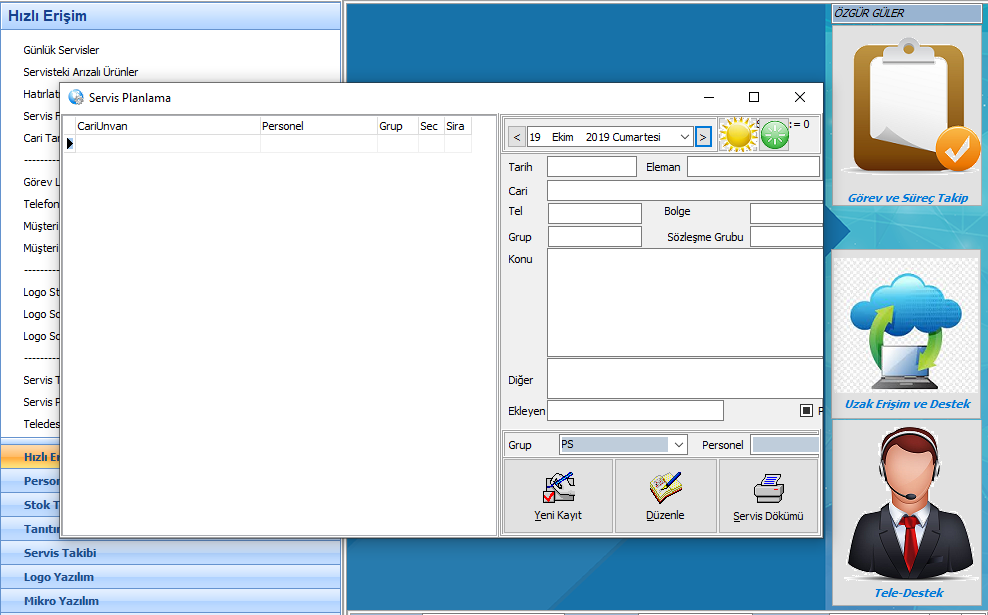The height and width of the screenshot is (615, 988).
Task: Expand the date picker dropdown
Action: point(684,137)
